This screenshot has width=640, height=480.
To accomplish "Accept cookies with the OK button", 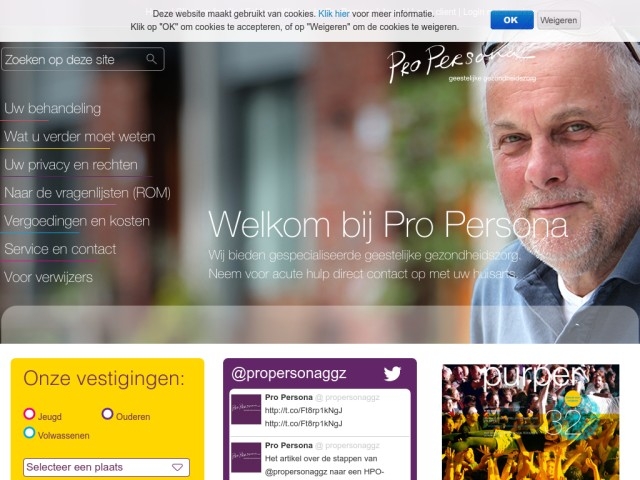I will (512, 20).
